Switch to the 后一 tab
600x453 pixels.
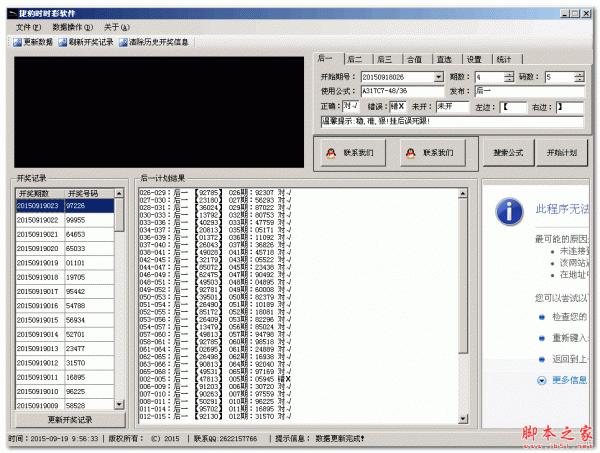[x=328, y=59]
